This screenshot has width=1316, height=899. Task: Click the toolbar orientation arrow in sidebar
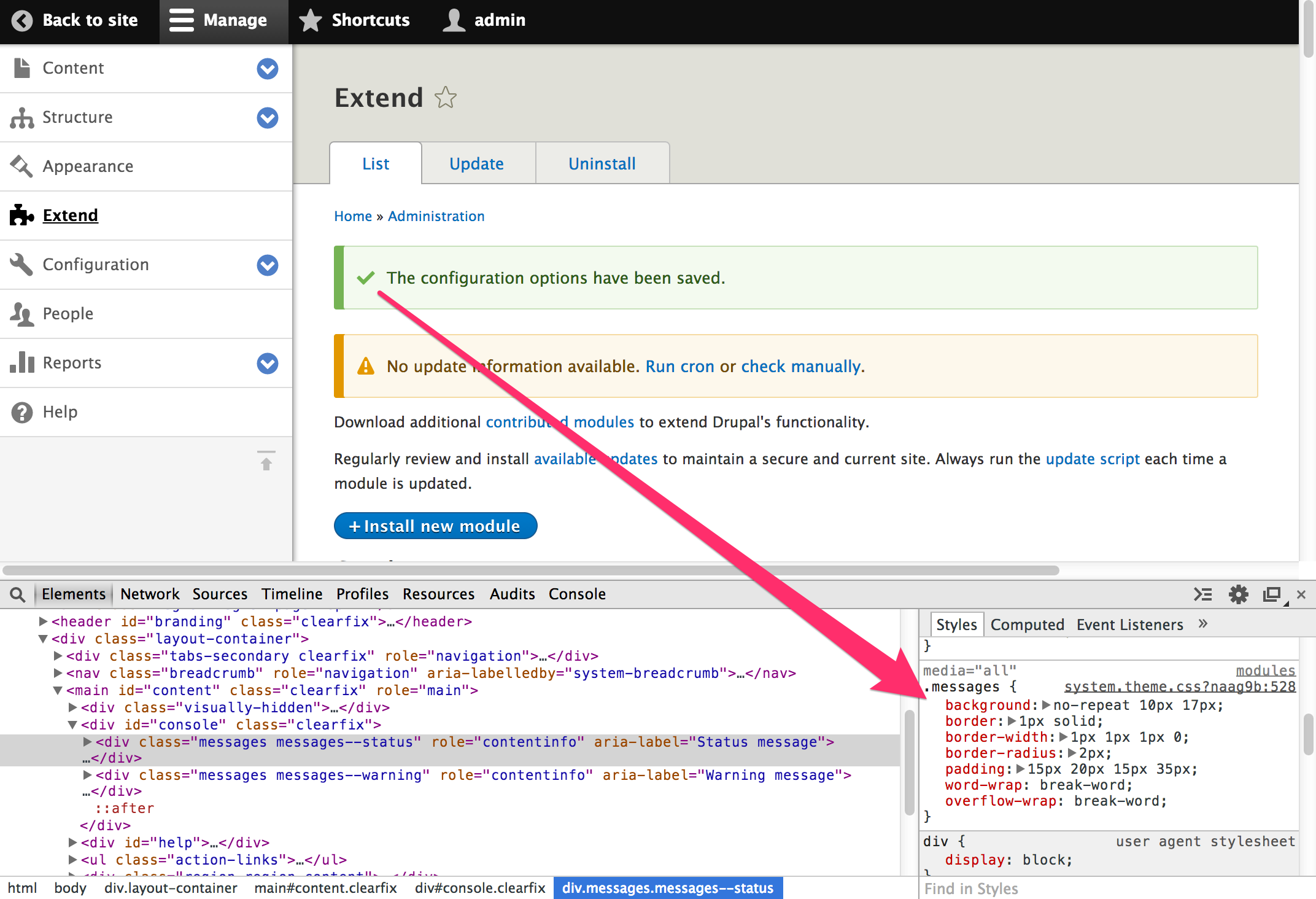(x=266, y=461)
